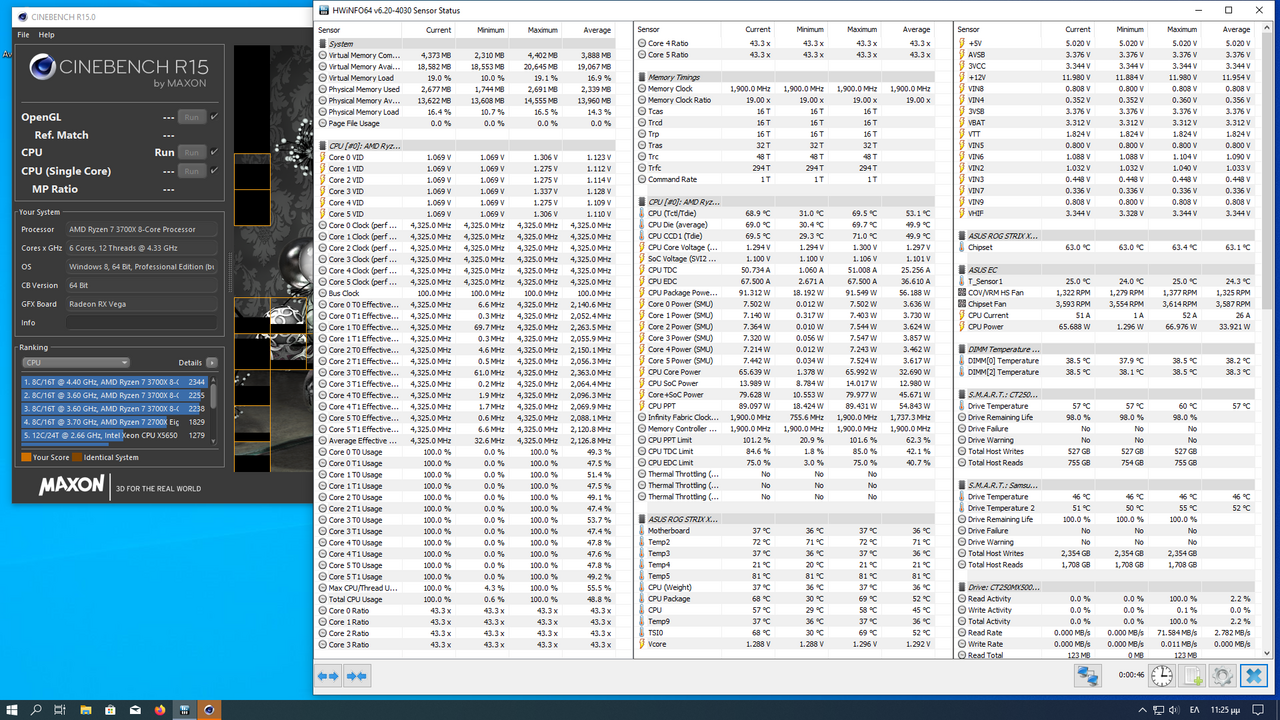Switch to HWiNFO taskbar icon
The width and height of the screenshot is (1280, 720).
184,709
